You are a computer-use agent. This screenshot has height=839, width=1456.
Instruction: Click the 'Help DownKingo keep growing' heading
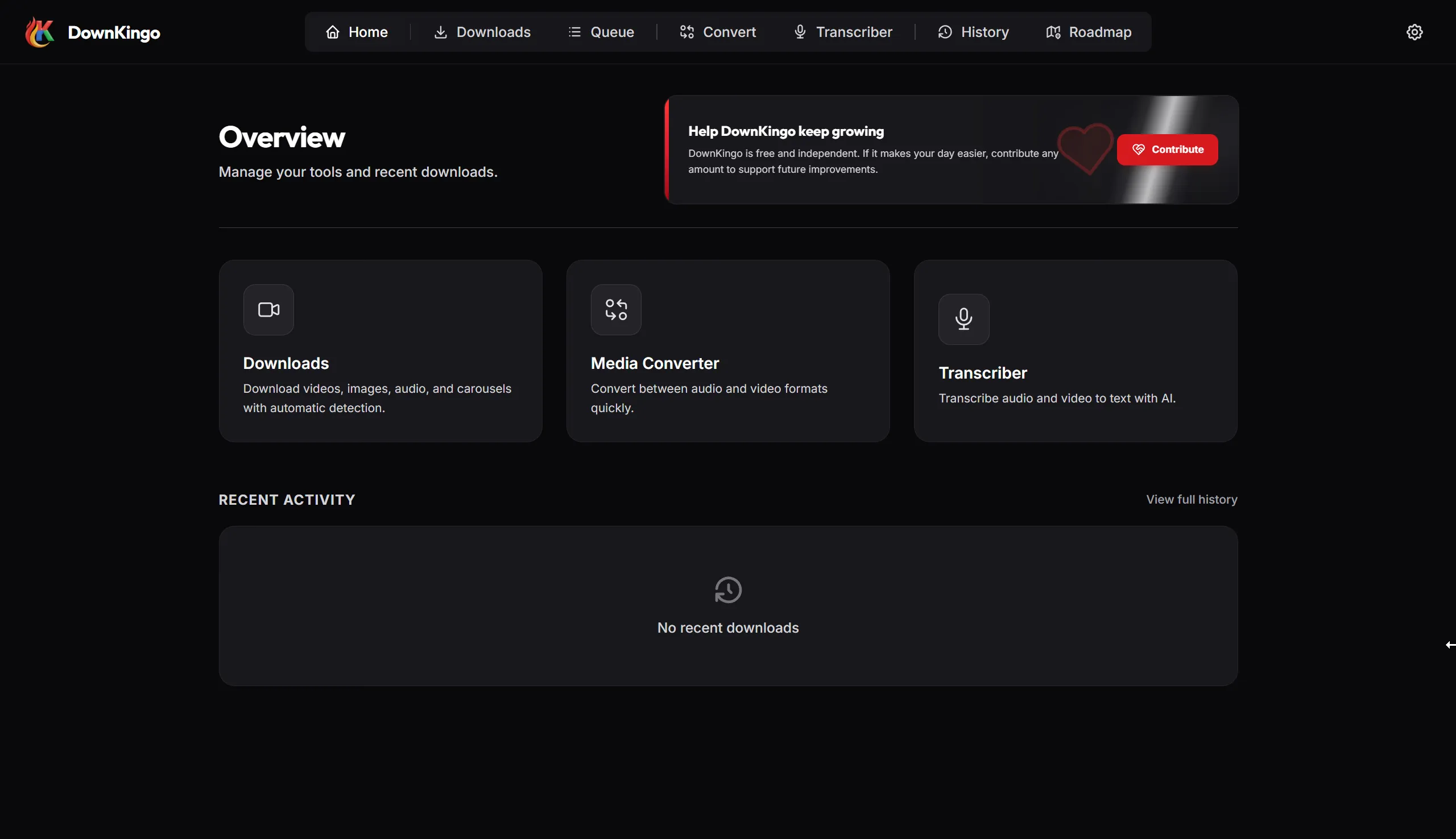pyautogui.click(x=785, y=131)
